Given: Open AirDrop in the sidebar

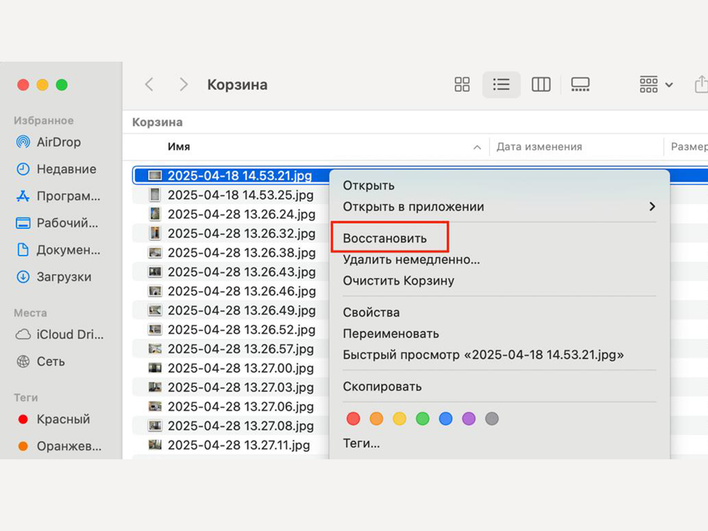Looking at the screenshot, I should point(49,142).
